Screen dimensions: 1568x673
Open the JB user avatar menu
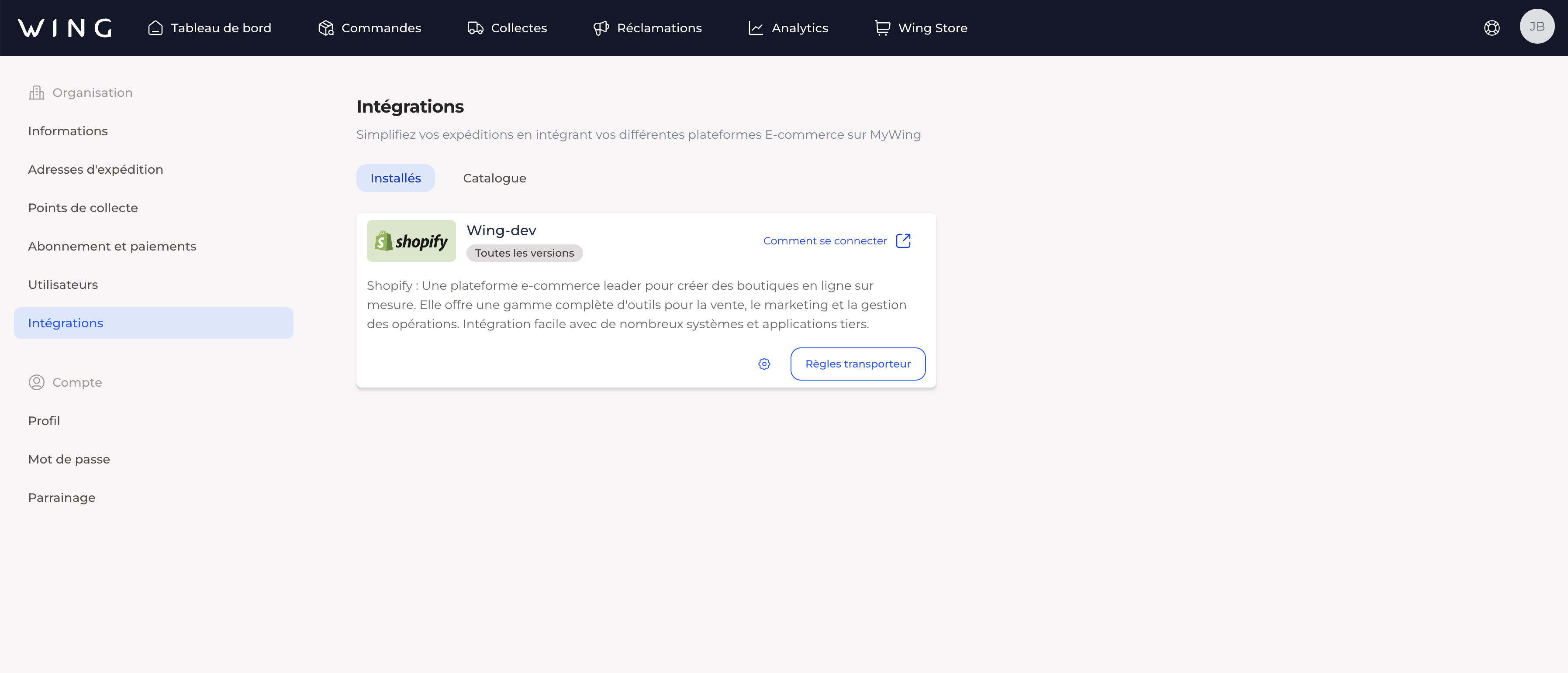click(1537, 27)
